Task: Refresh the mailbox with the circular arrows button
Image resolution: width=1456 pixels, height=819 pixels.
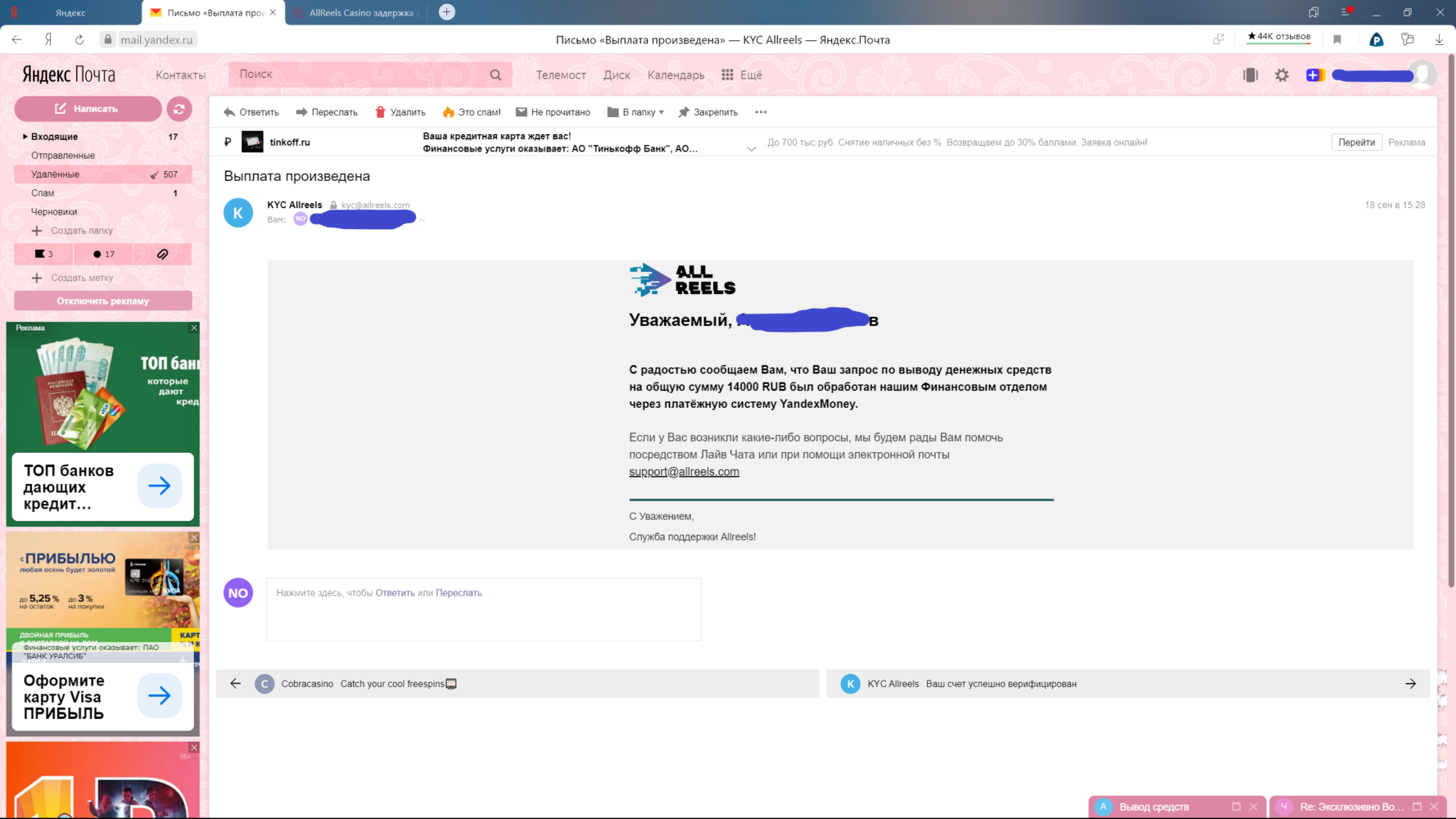Action: pos(179,108)
